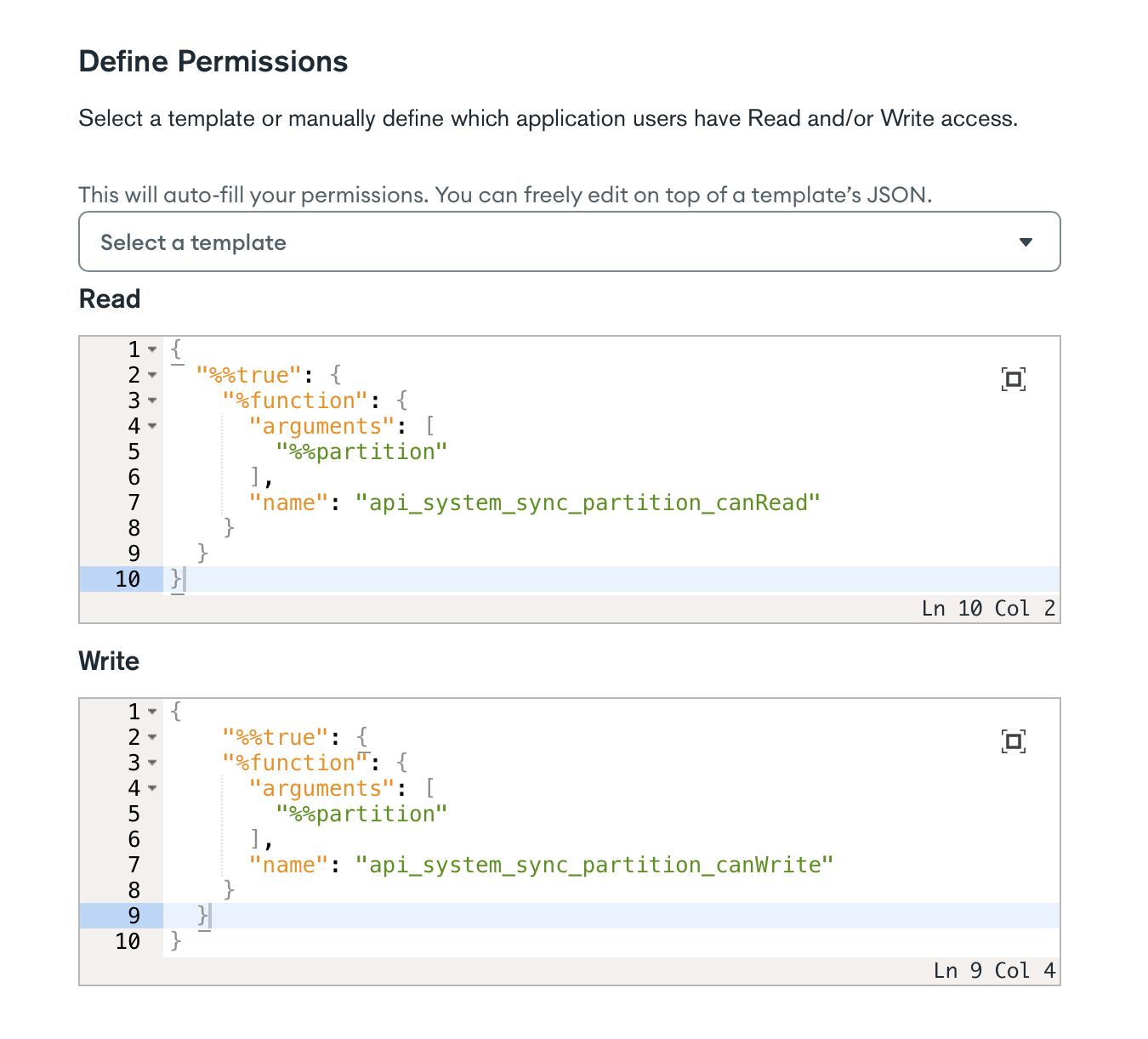
Task: Collapse line 1 fold in Read editor
Action: point(152,349)
